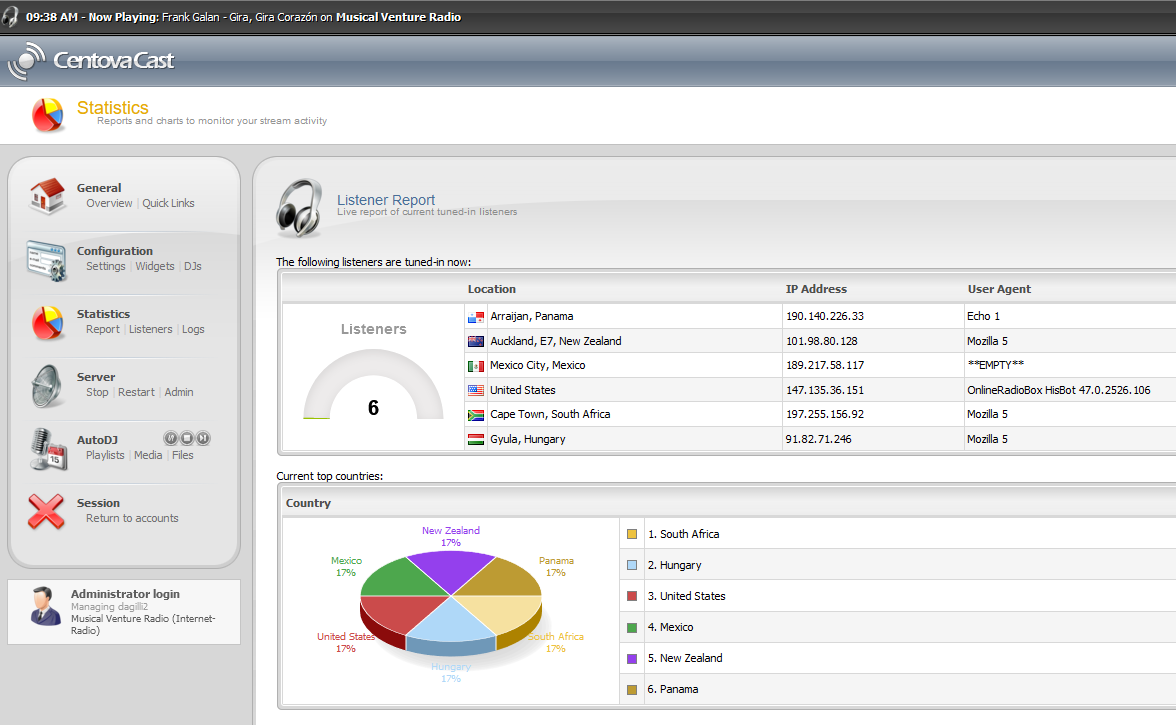Image resolution: width=1176 pixels, height=725 pixels.
Task: Open Listeners under Statistics
Action: (151, 330)
